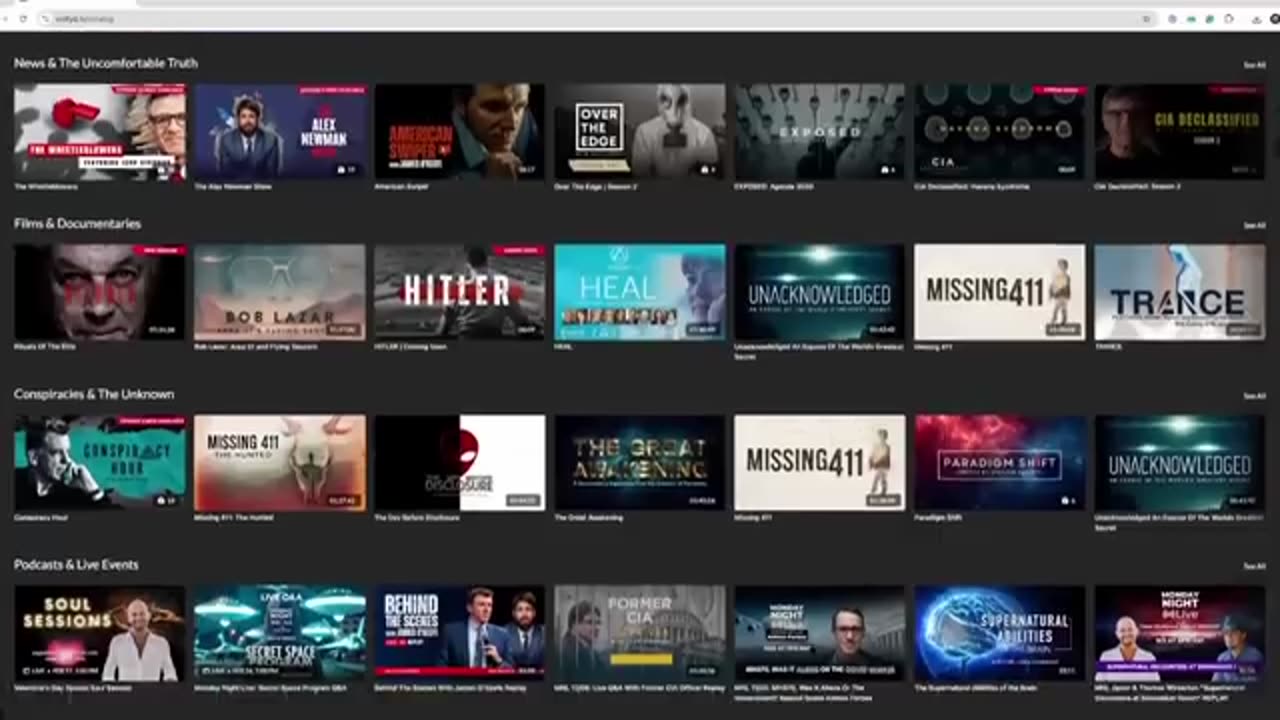The height and width of the screenshot is (720, 1280).
Task: Bookmark this page using the star icon
Action: [x=1146, y=19]
